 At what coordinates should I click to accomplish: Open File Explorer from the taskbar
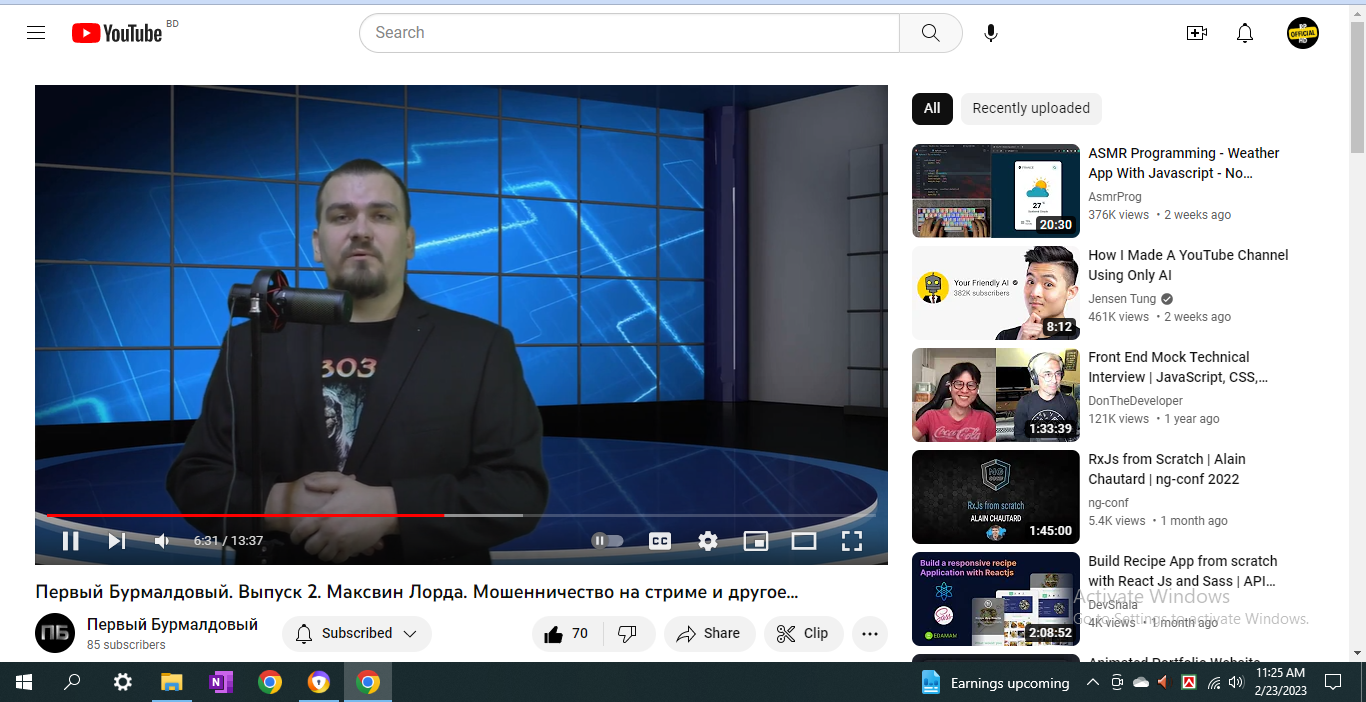[172, 682]
